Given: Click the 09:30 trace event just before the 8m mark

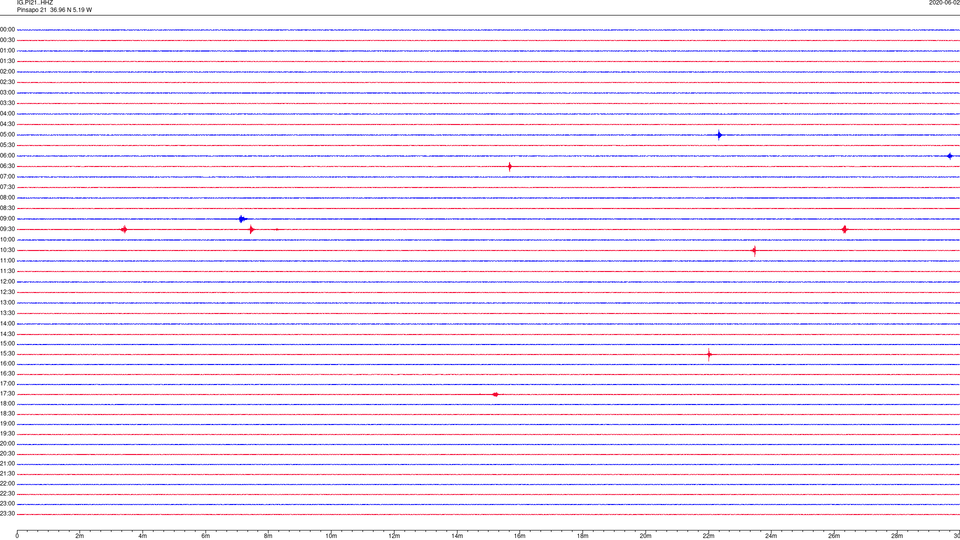Looking at the screenshot, I should click(x=251, y=230).
